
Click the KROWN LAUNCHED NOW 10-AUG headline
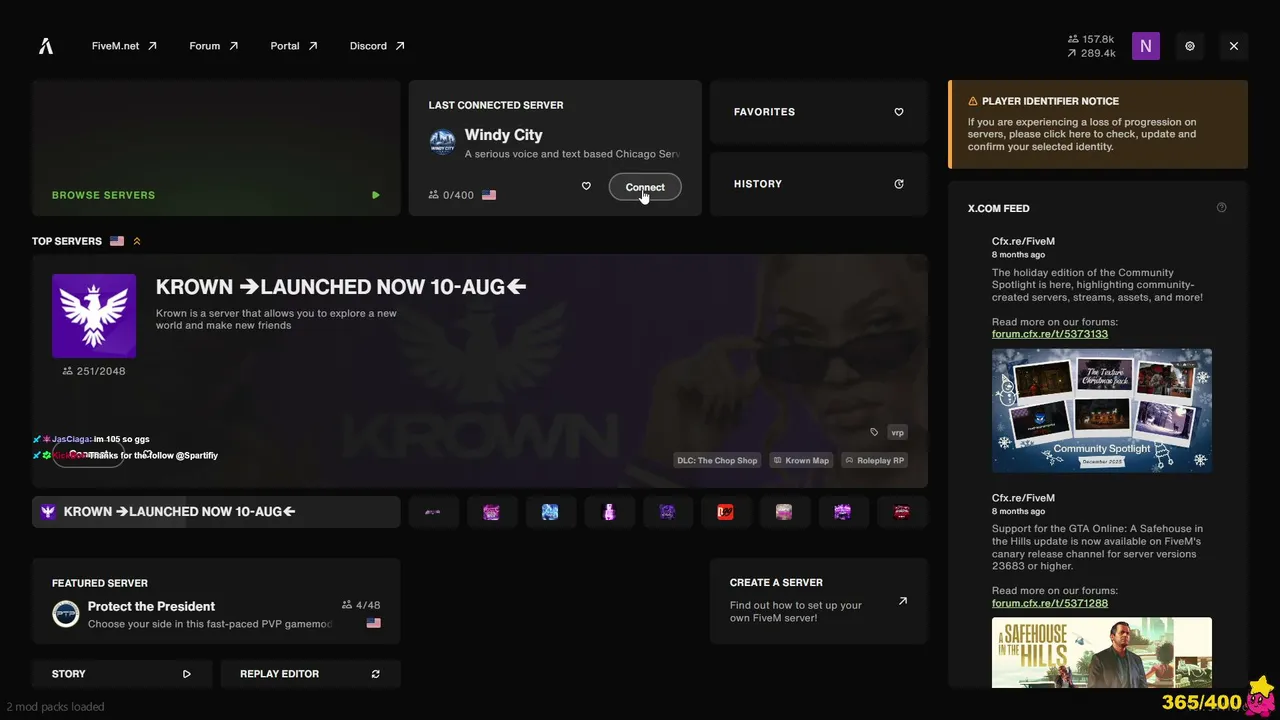point(341,287)
